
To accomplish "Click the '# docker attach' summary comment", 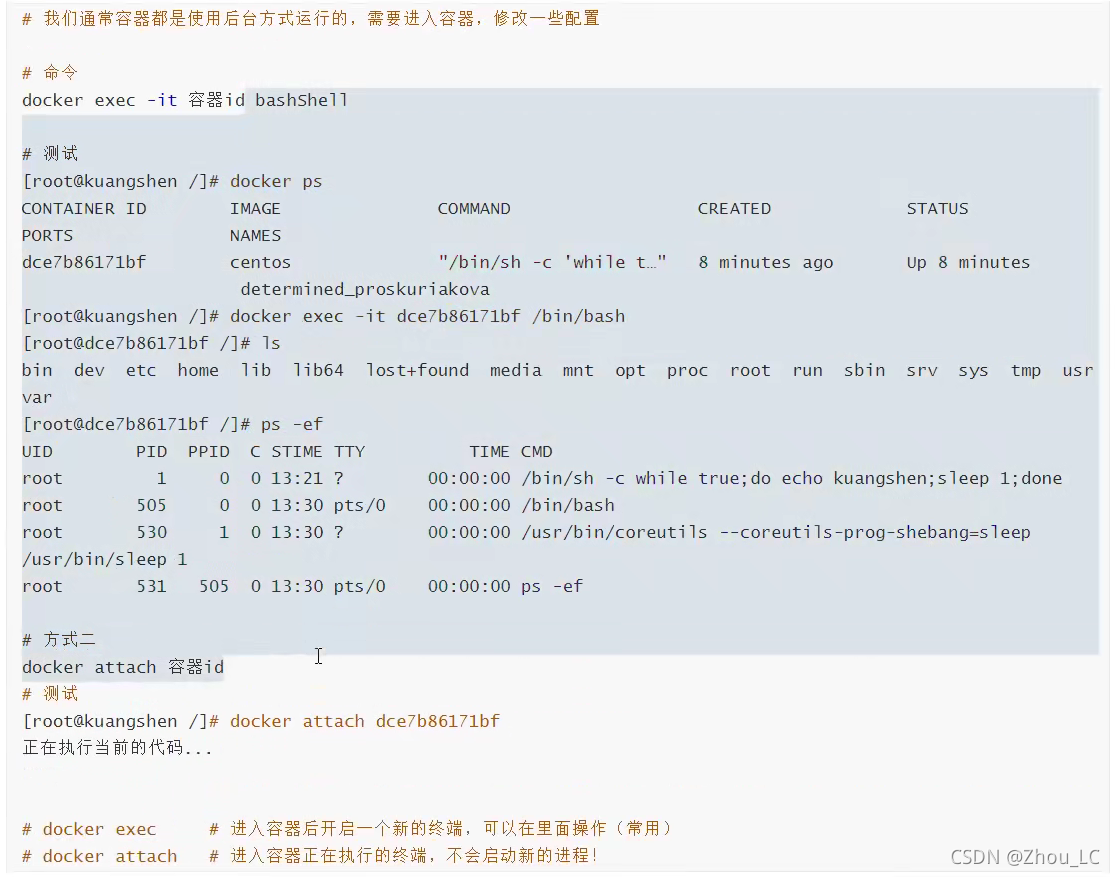I will 100,856.
